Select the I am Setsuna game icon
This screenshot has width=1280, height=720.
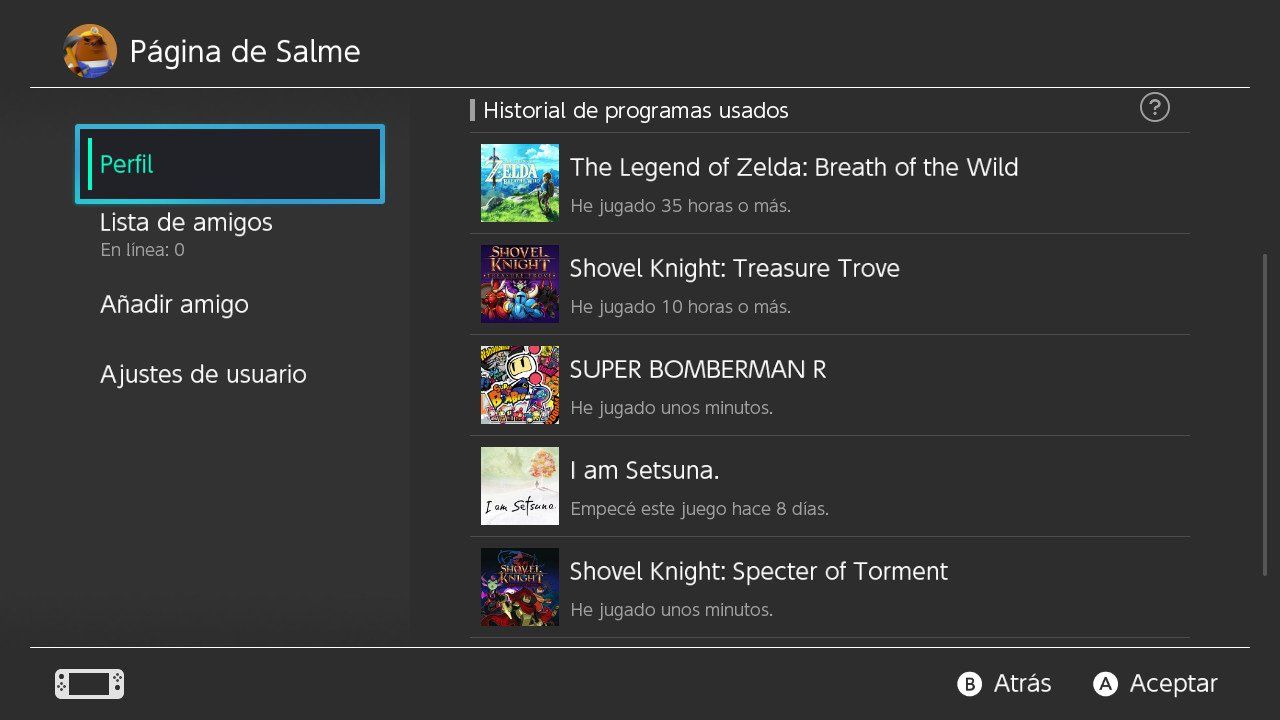coord(519,486)
